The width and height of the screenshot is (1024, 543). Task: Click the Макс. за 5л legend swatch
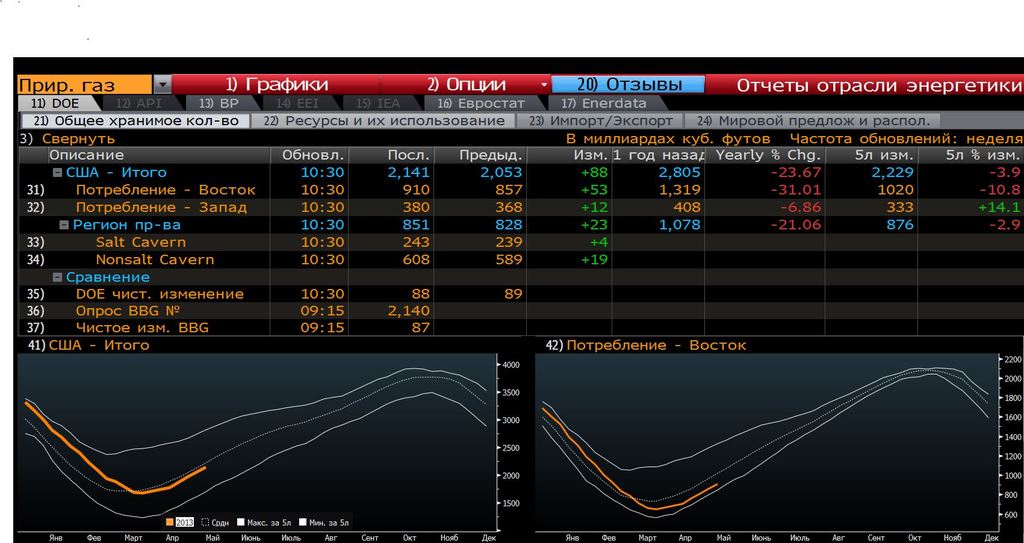point(241,523)
